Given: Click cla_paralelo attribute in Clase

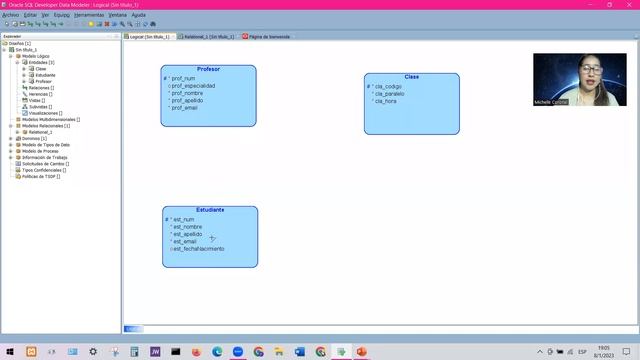Looking at the screenshot, I should [389, 94].
